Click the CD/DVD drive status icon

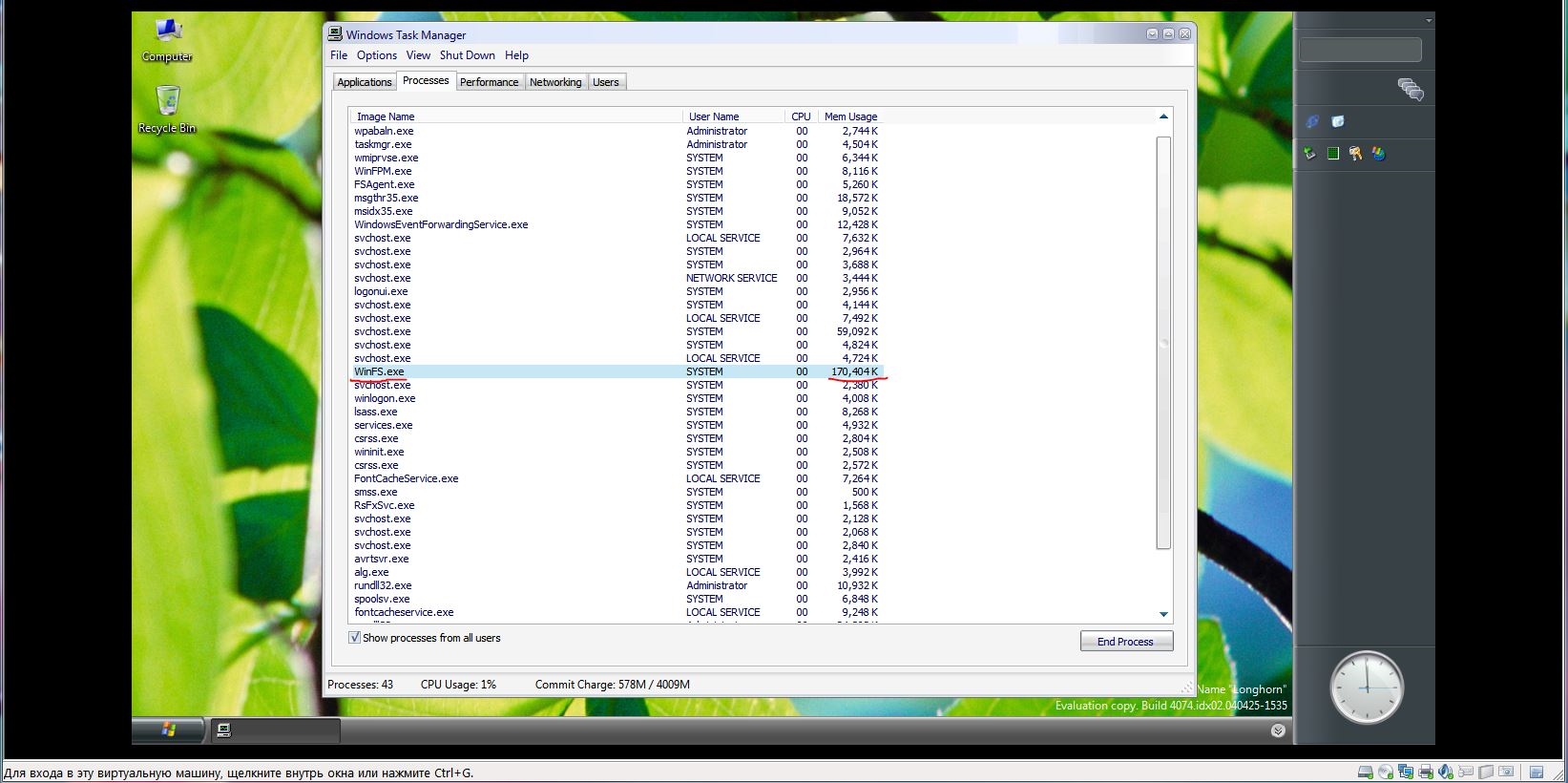pyautogui.click(x=1386, y=772)
